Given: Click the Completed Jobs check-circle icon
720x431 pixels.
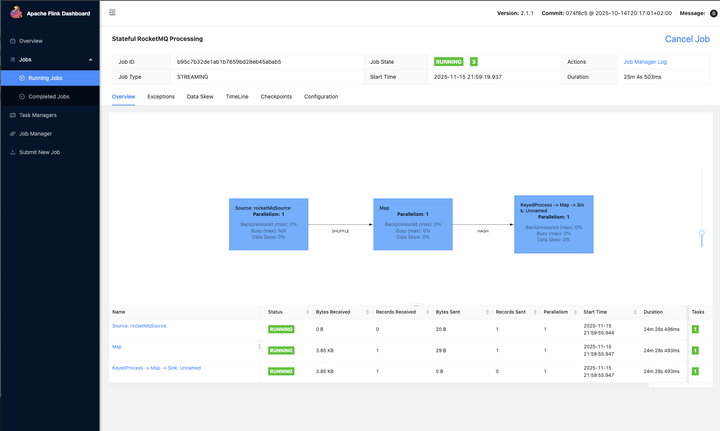Looking at the screenshot, I should pos(22,97).
